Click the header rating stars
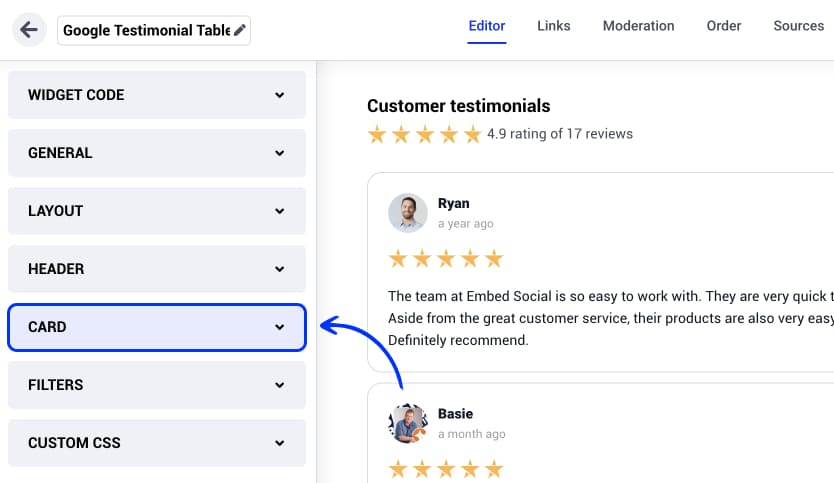The height and width of the screenshot is (483, 834). pyautogui.click(x=424, y=135)
